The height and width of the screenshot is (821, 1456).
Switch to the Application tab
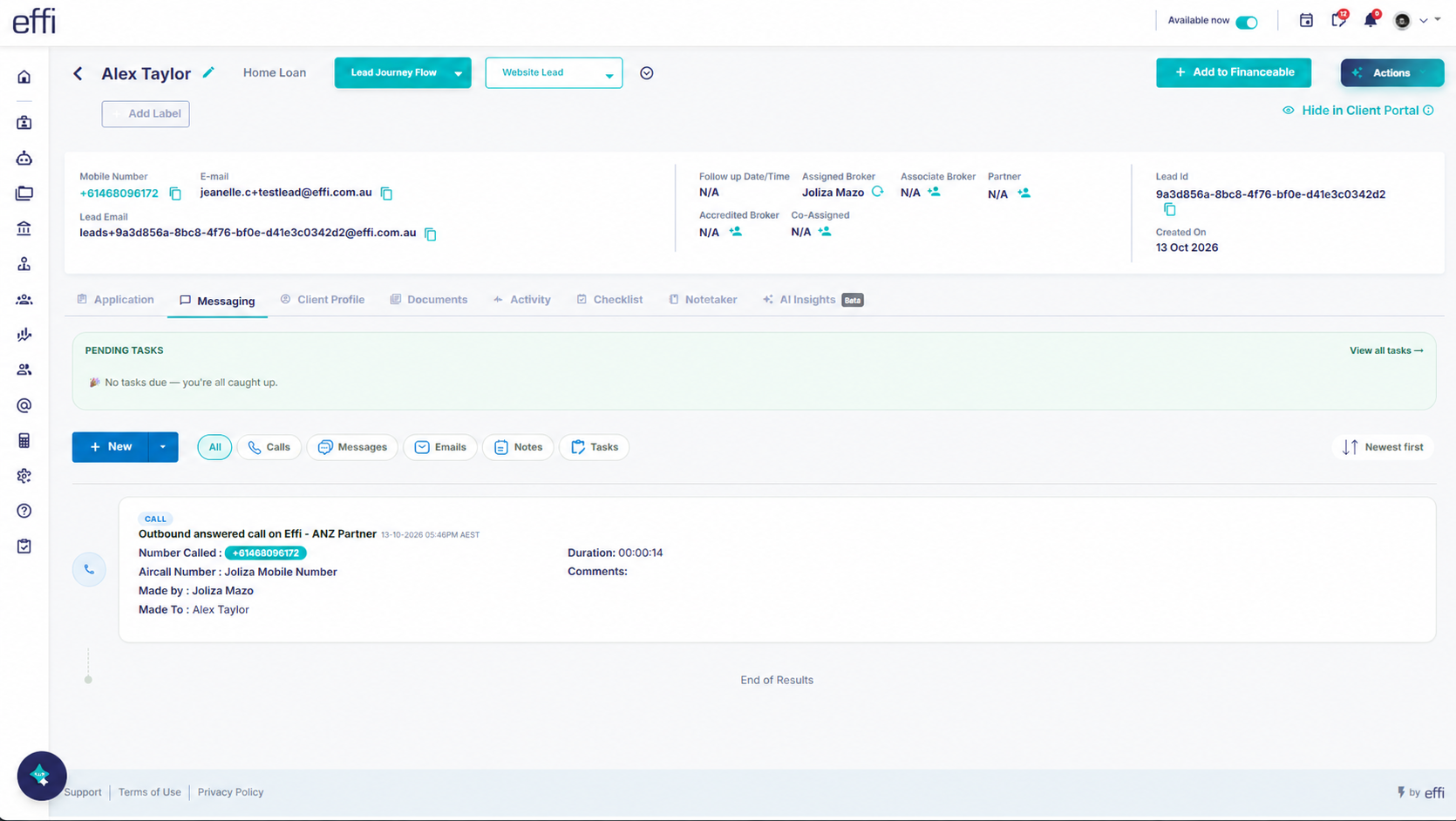coord(116,300)
